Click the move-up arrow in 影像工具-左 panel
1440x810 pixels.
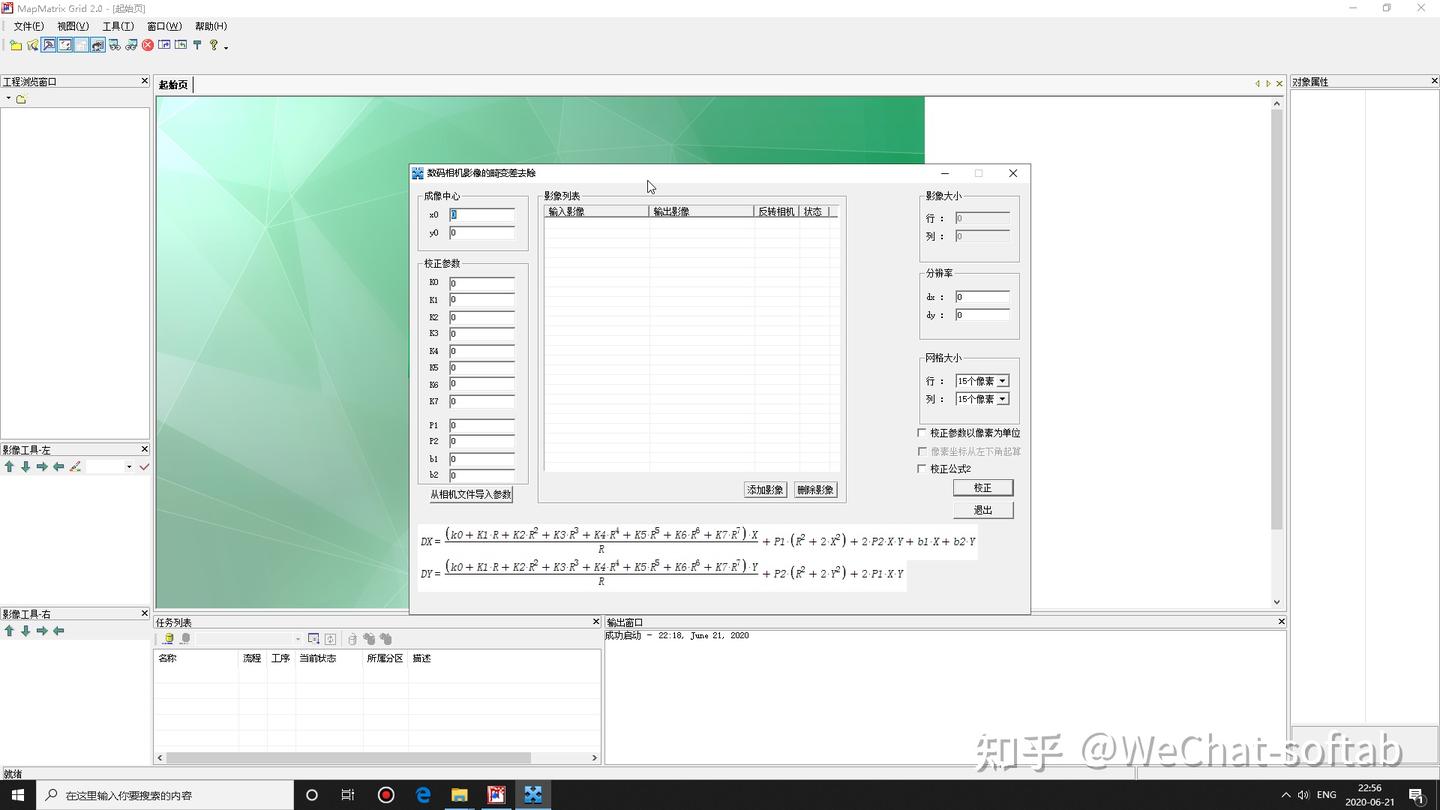pyautogui.click(x=9, y=466)
